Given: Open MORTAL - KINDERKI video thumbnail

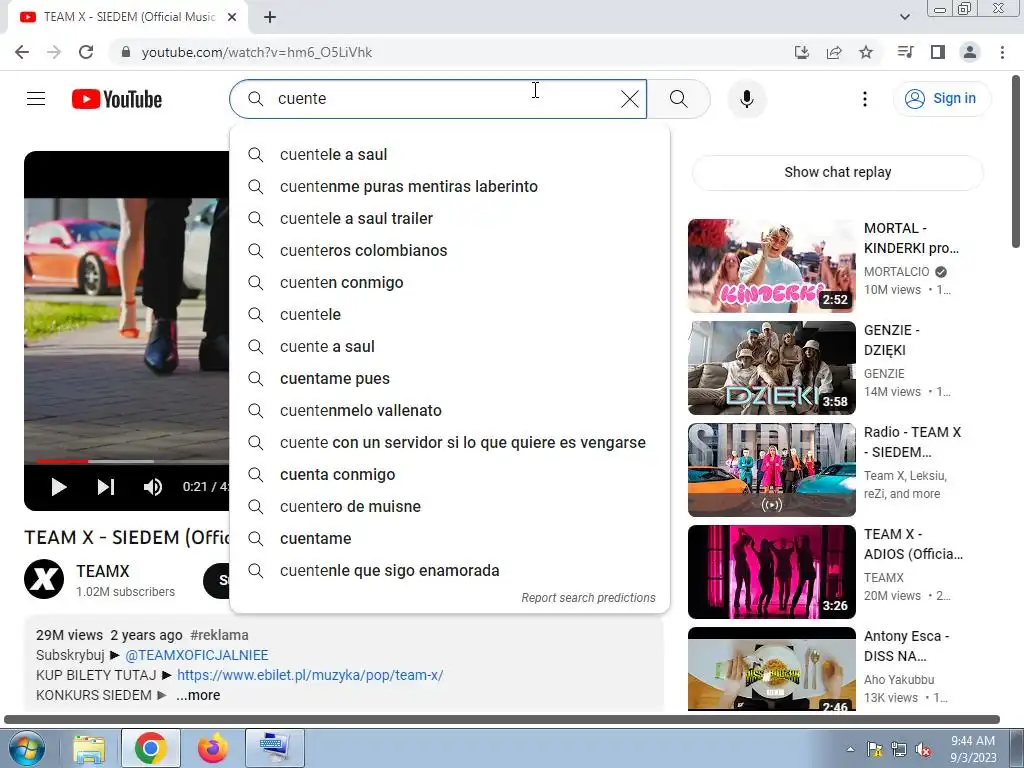Looking at the screenshot, I should pyautogui.click(x=771, y=266).
